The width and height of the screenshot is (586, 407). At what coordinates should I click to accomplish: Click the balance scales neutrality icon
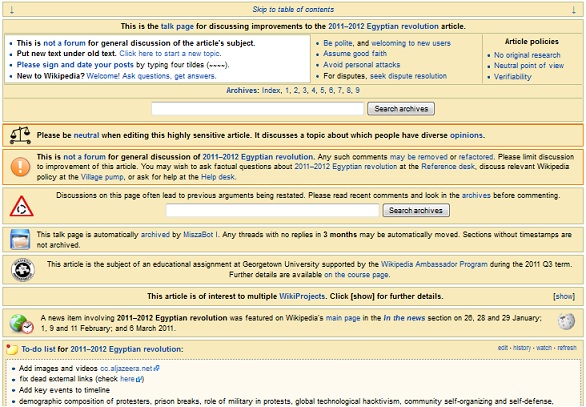20,135
